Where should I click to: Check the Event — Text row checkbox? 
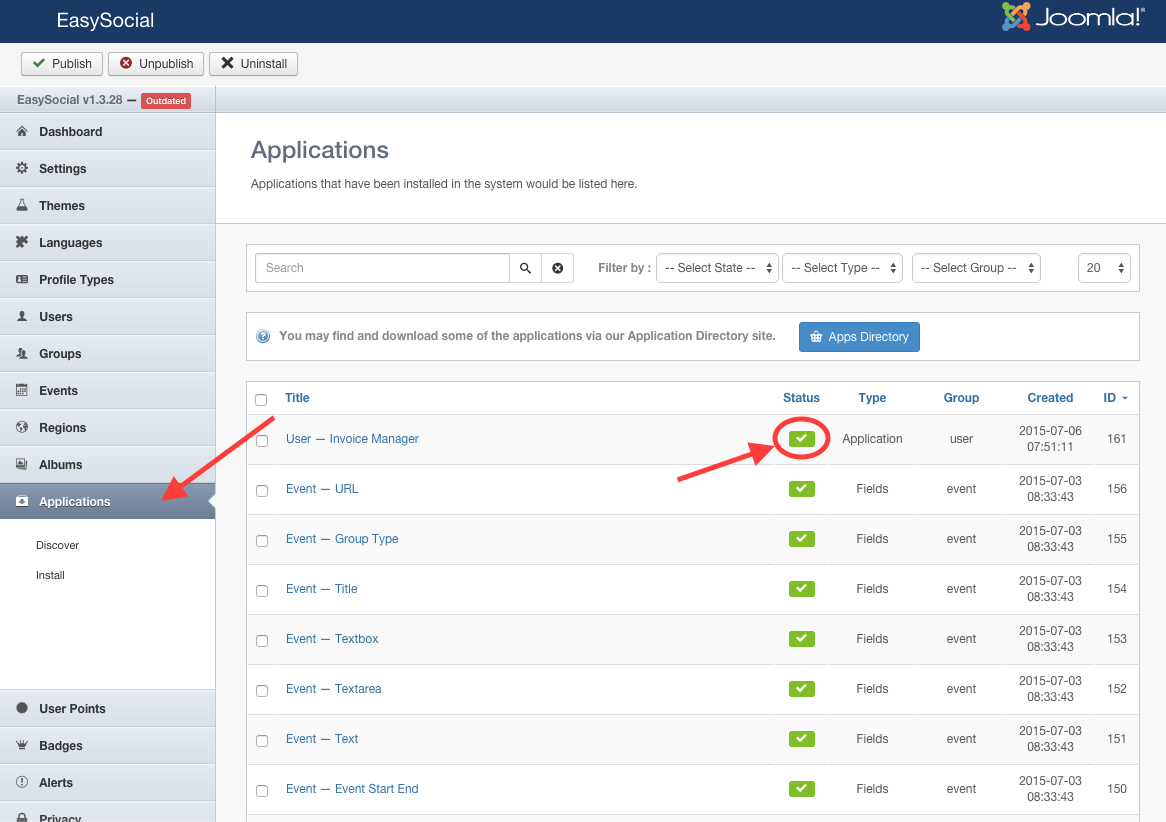262,740
